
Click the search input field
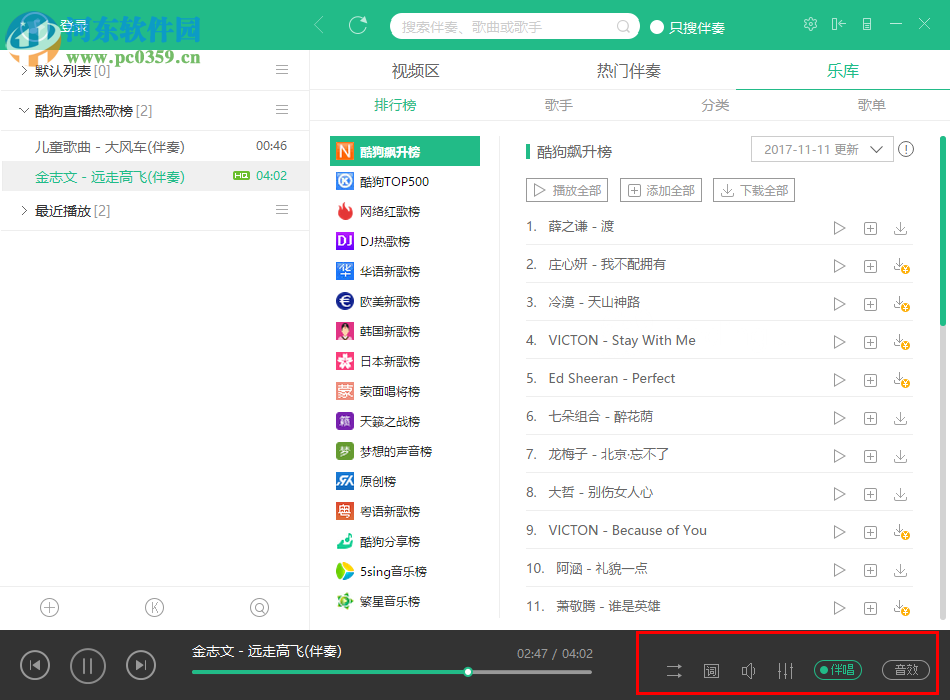tap(505, 27)
